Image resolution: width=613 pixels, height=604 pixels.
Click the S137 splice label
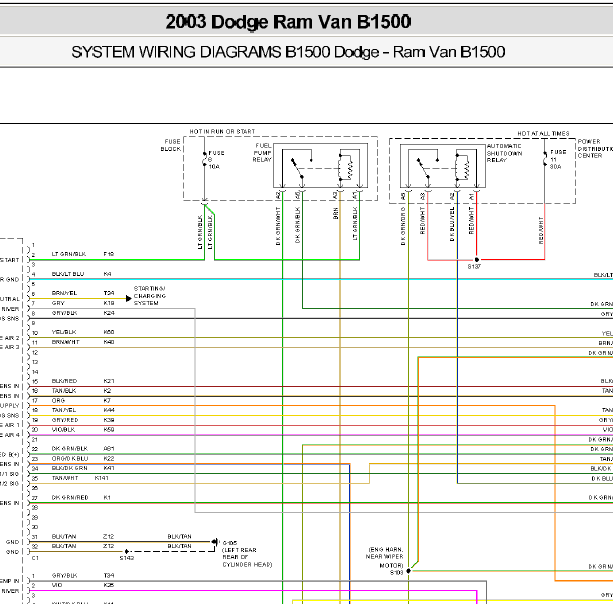pos(474,267)
